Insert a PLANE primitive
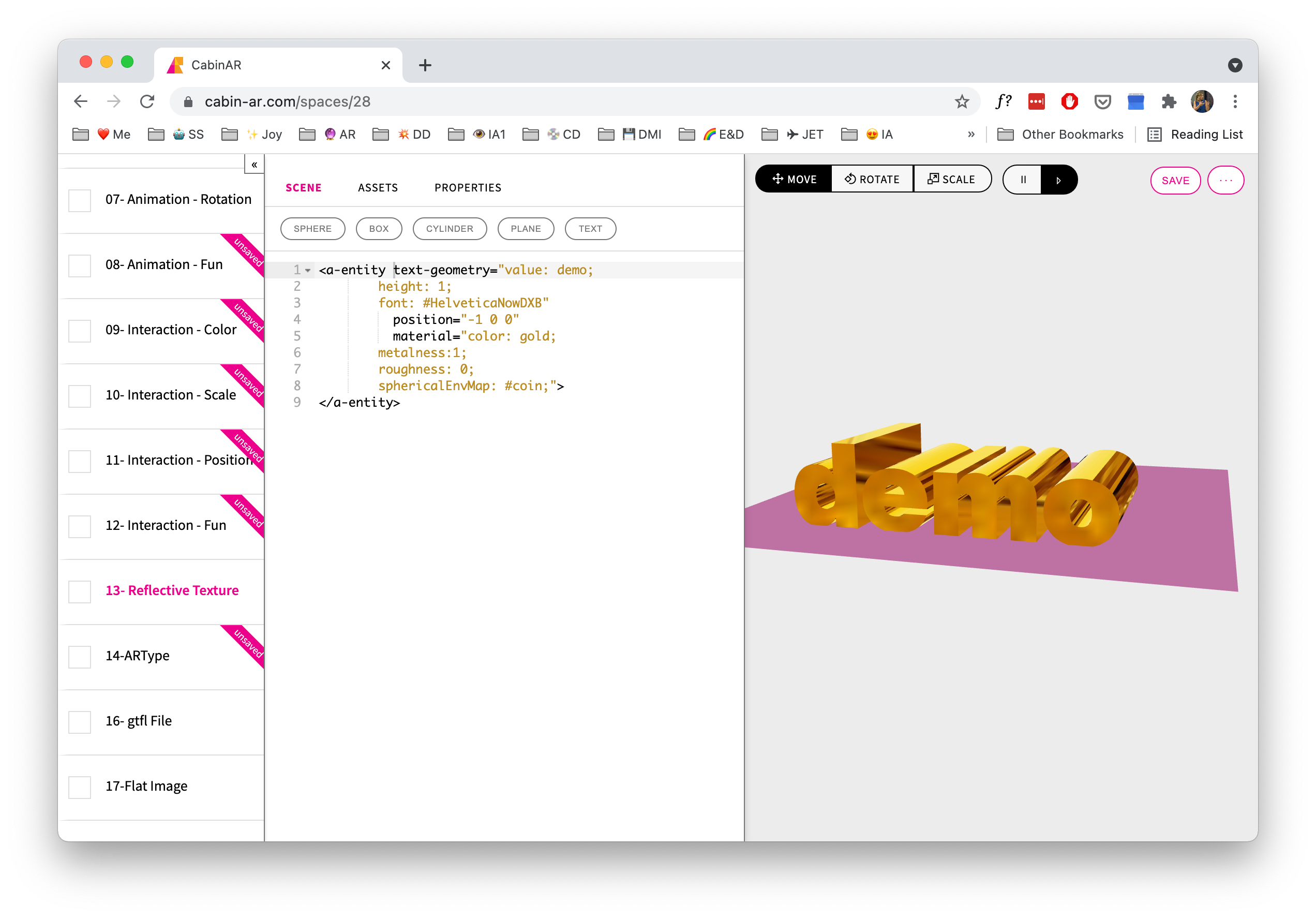 (x=526, y=229)
